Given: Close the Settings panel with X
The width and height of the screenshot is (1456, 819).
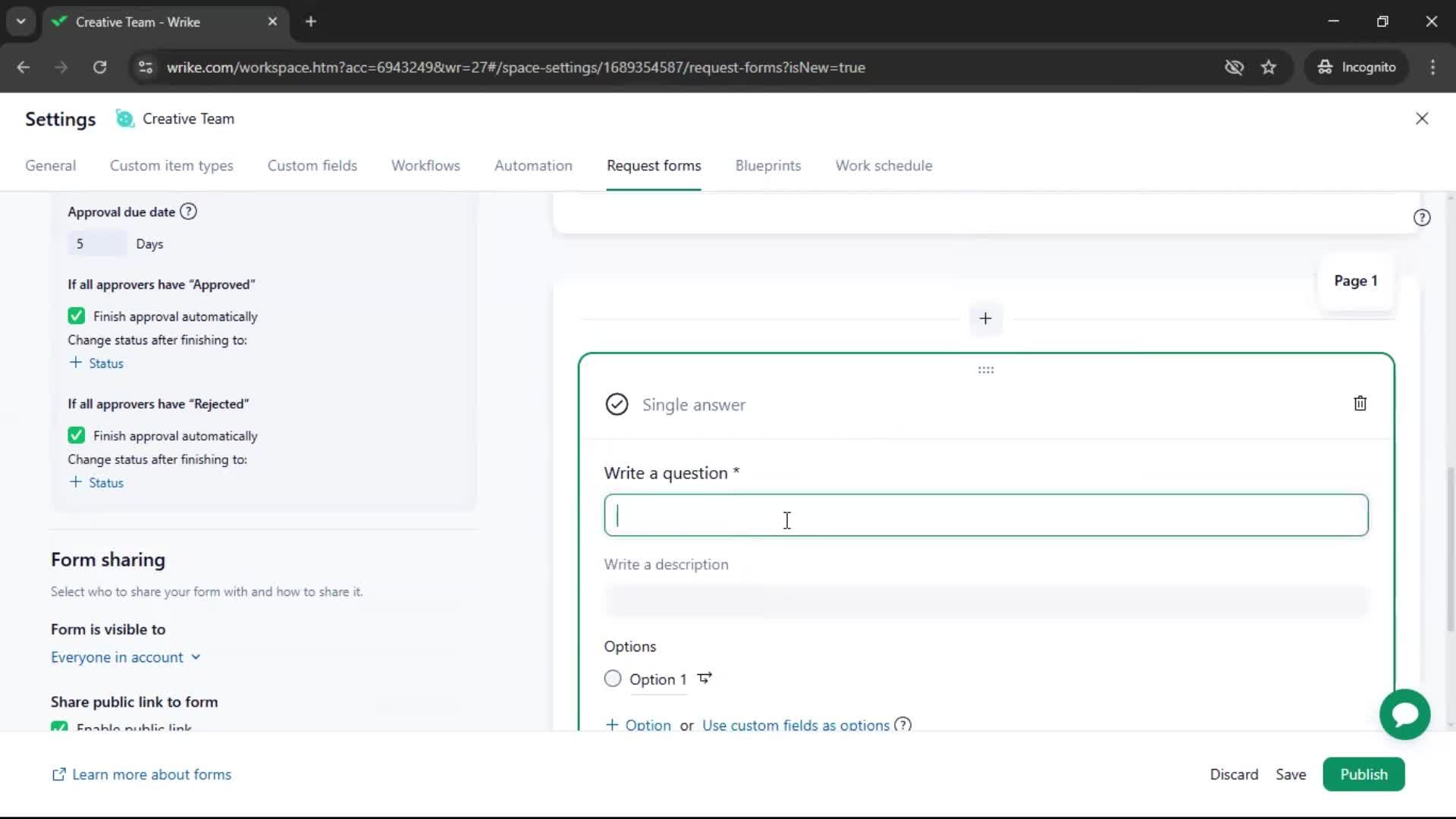Looking at the screenshot, I should tap(1422, 118).
